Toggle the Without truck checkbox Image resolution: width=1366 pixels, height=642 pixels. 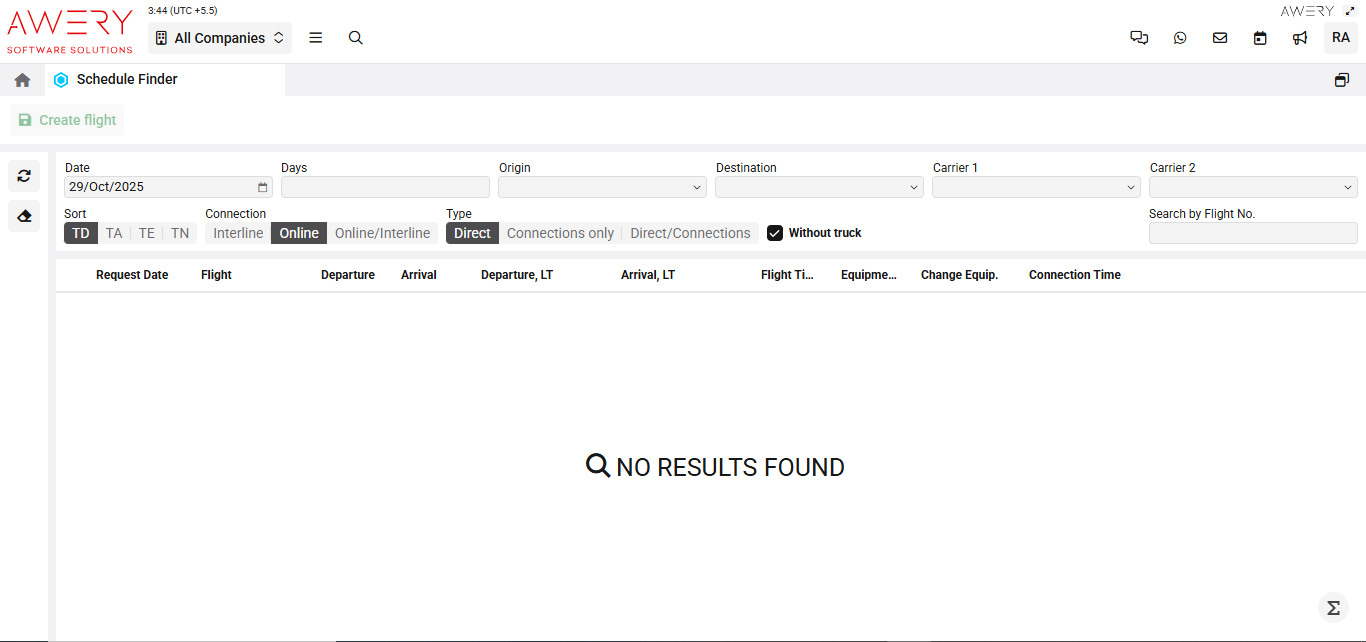click(x=775, y=233)
